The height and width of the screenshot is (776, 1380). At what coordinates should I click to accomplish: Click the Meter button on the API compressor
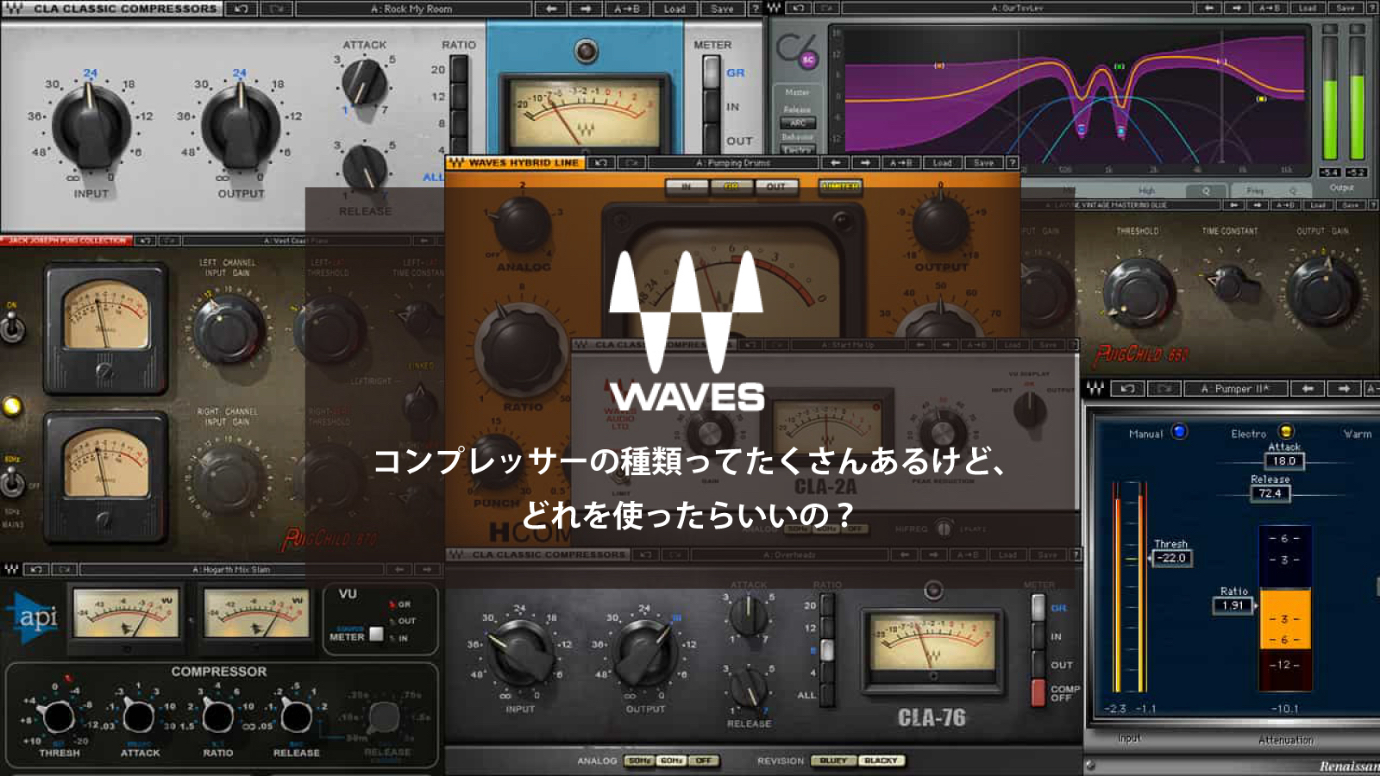377,633
